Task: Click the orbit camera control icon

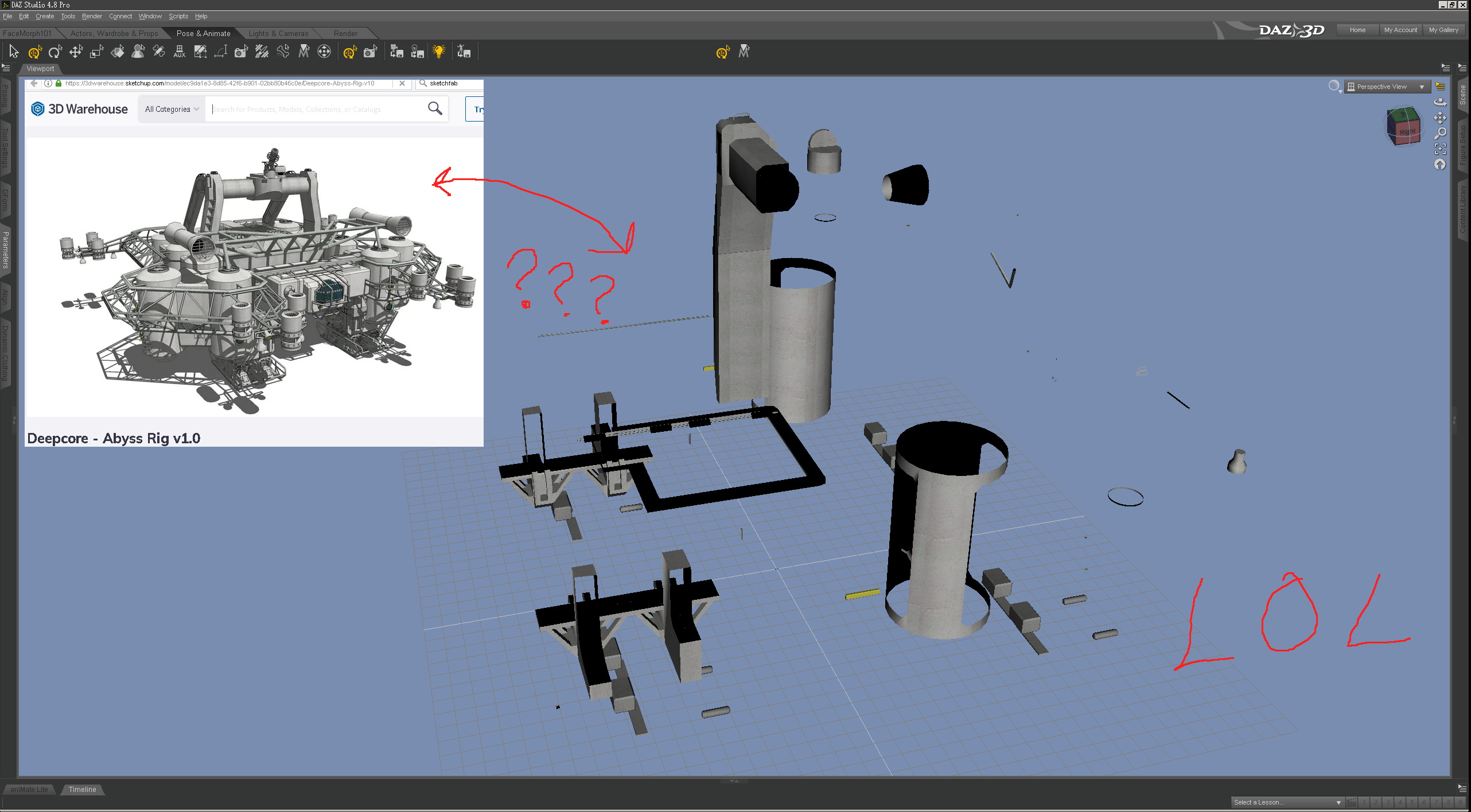Action: pos(1440,102)
